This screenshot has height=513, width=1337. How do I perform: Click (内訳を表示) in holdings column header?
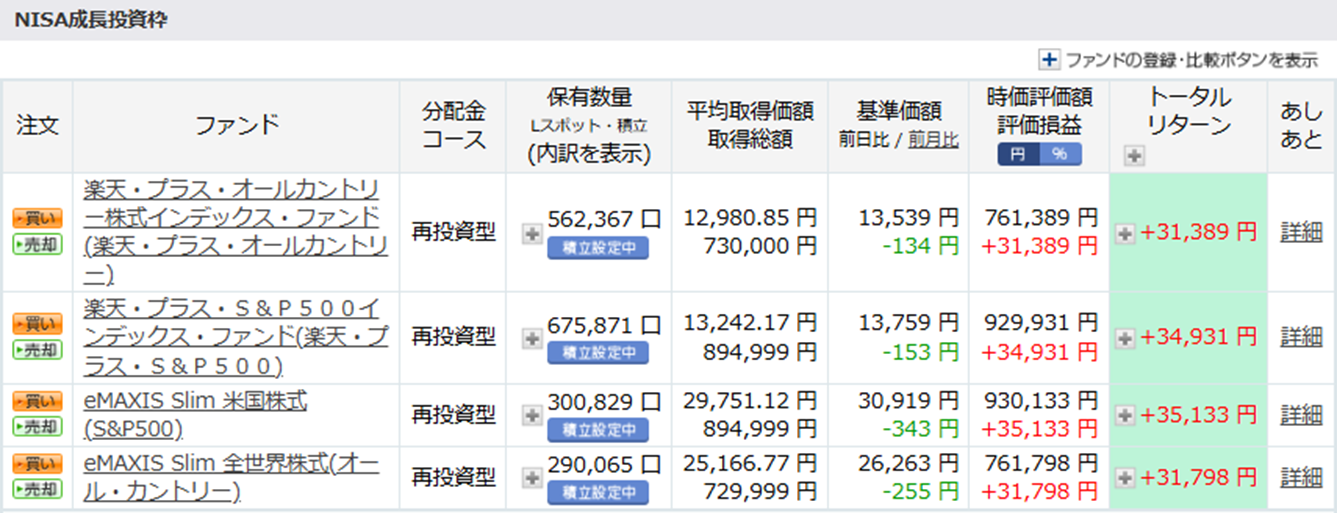(589, 154)
